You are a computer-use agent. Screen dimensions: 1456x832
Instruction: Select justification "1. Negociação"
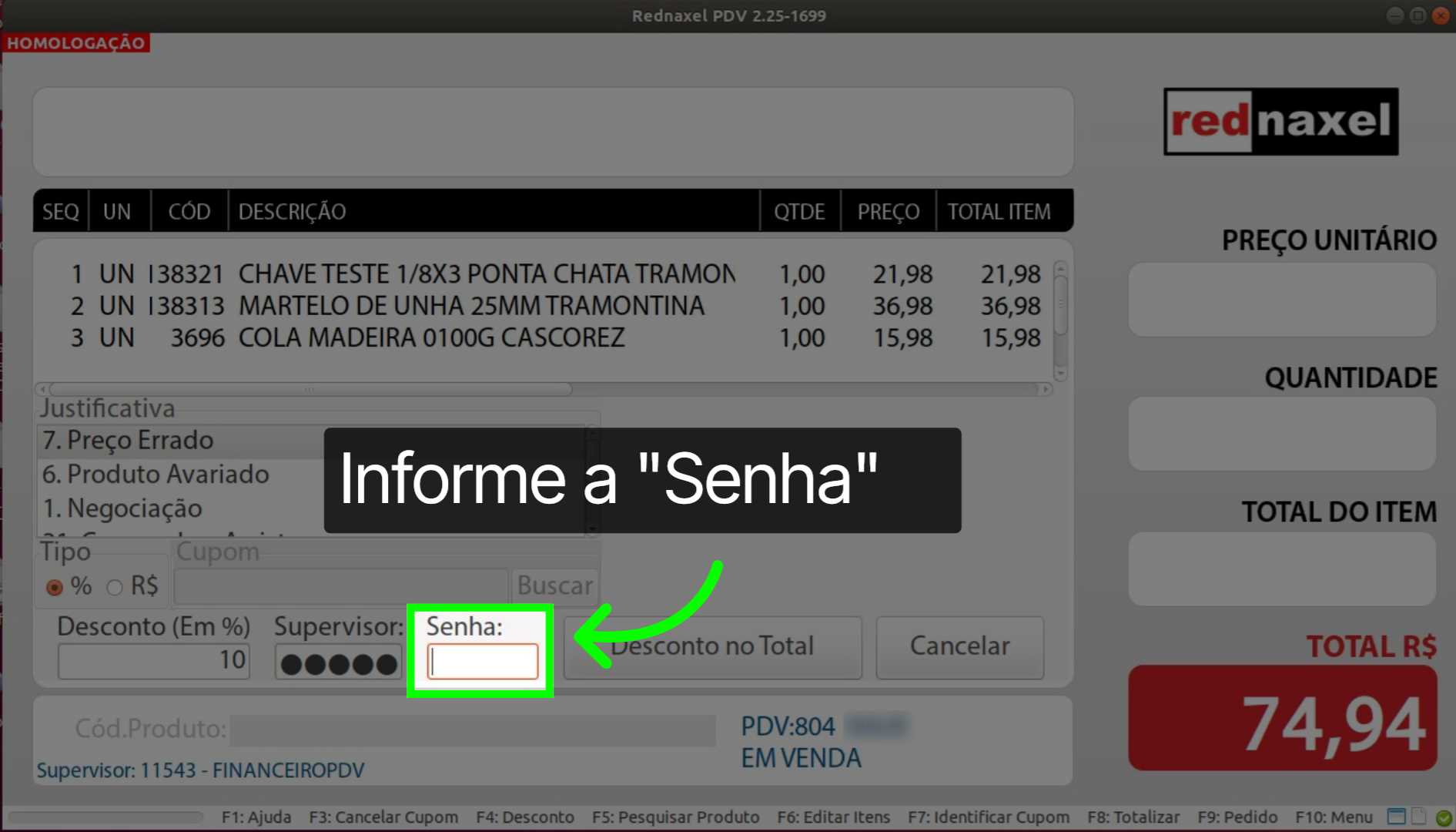tap(123, 508)
